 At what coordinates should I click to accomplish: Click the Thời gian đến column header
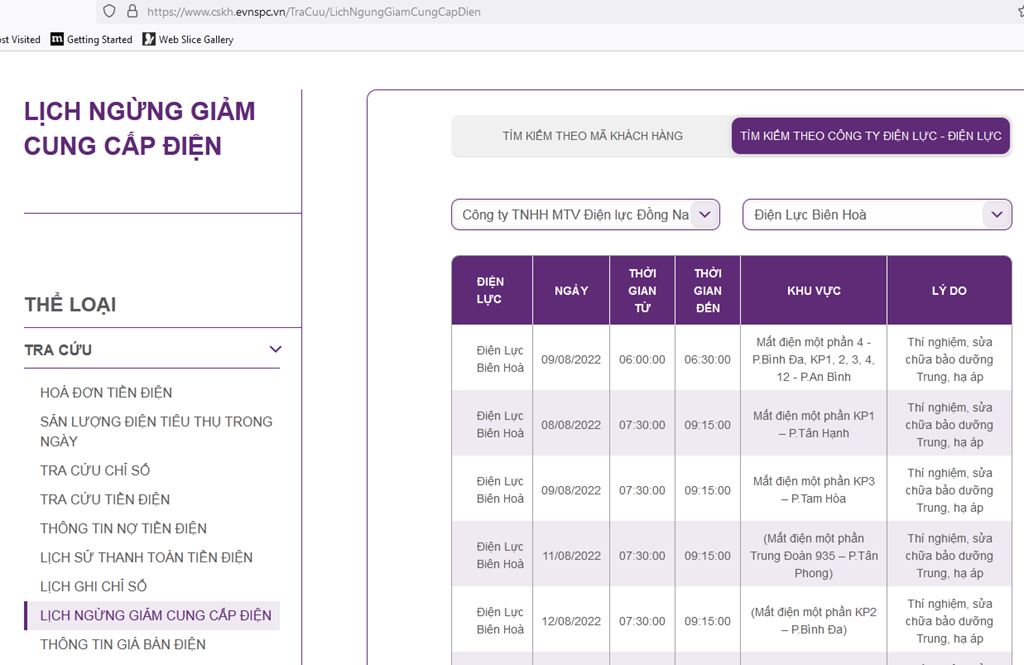coord(707,290)
